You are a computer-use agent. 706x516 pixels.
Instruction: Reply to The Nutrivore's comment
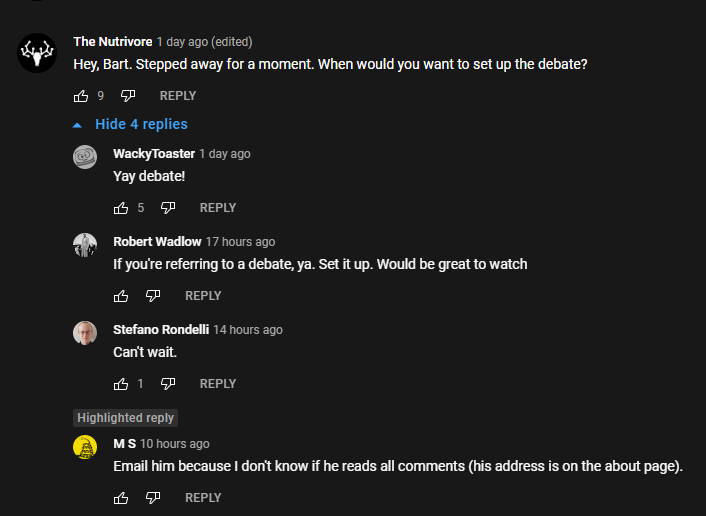click(x=178, y=96)
